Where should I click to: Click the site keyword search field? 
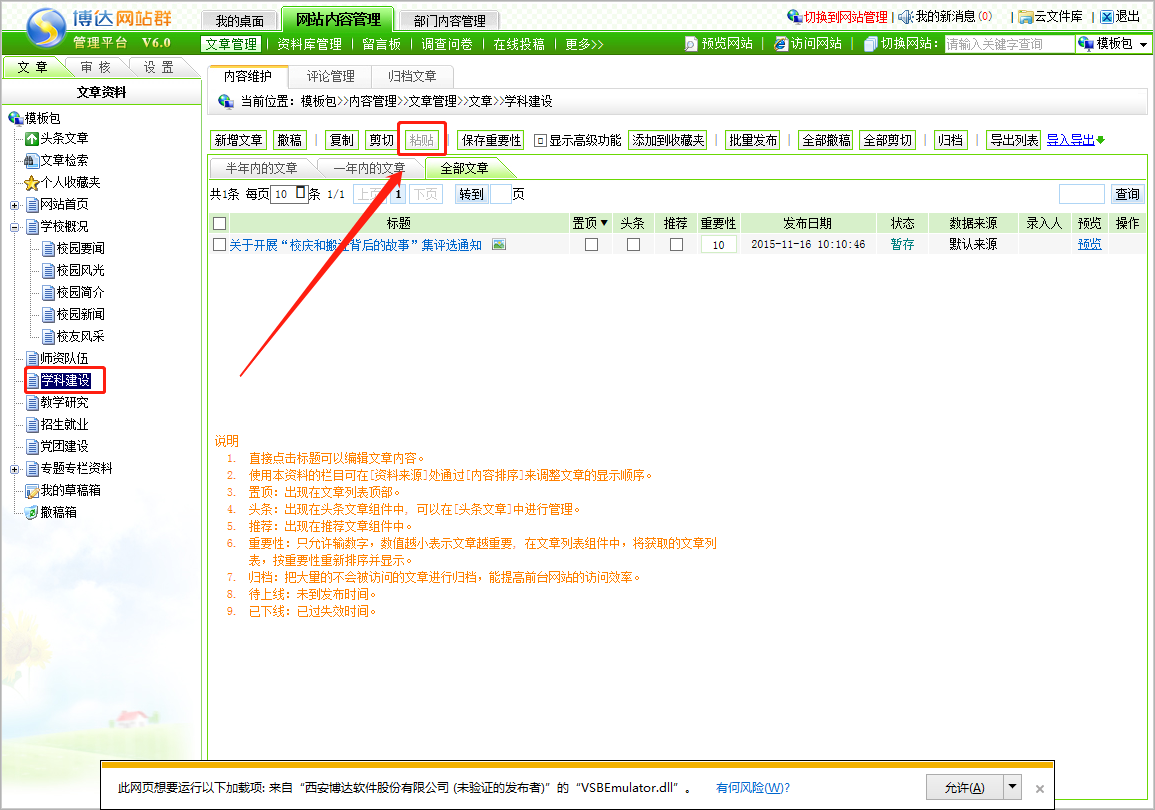click(1009, 44)
